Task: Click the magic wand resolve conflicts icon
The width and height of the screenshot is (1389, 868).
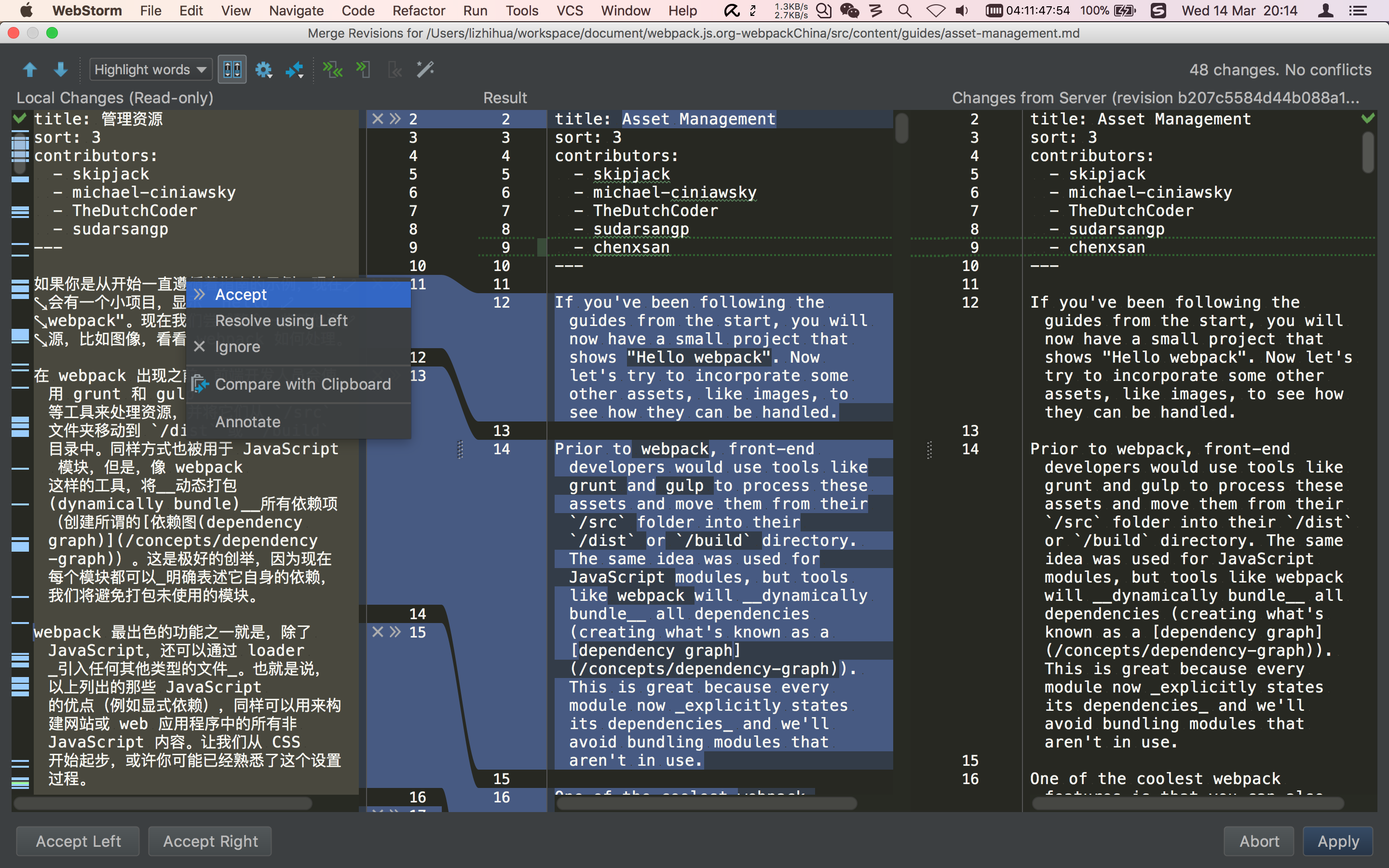Action: pyautogui.click(x=425, y=70)
